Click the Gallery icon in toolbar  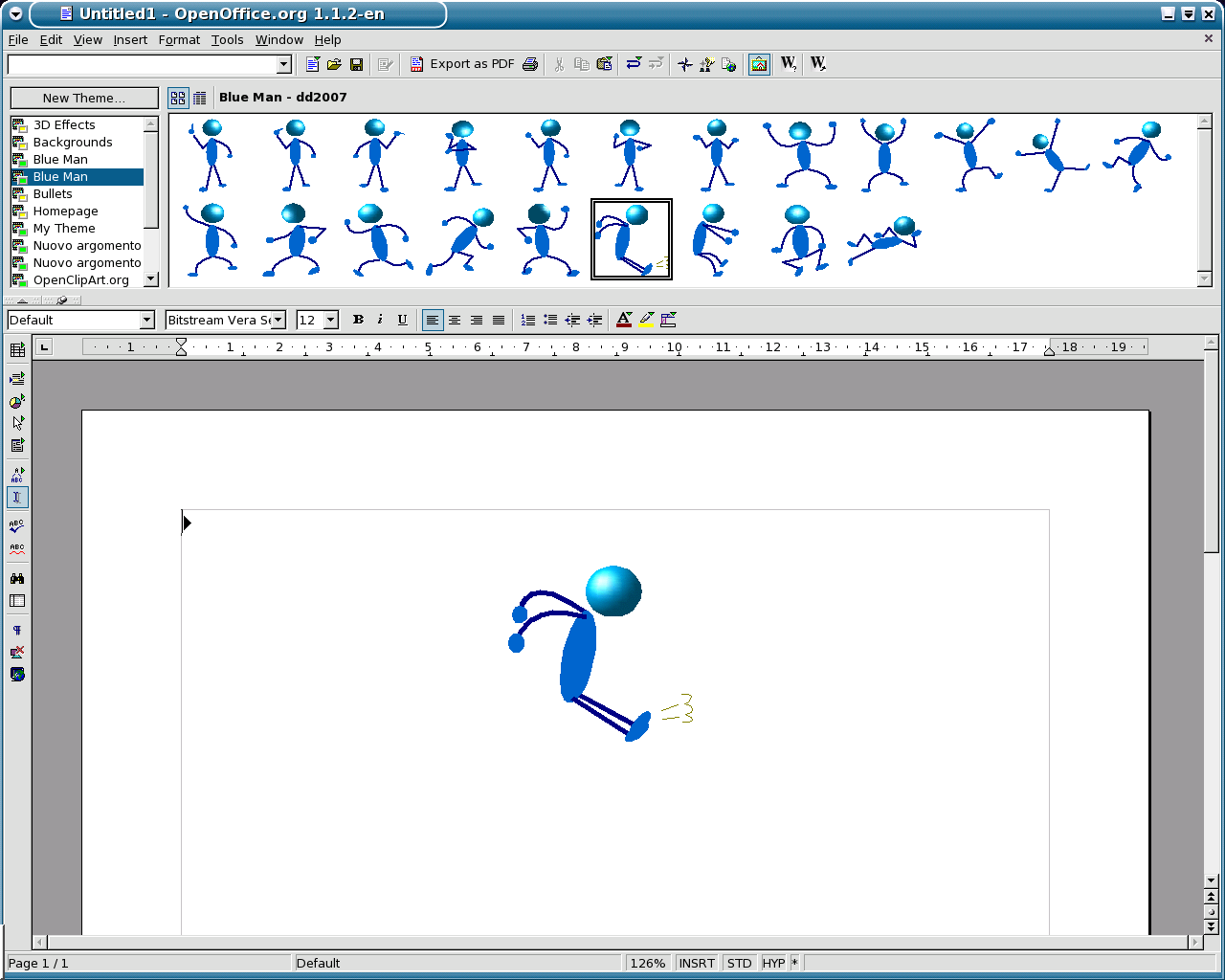(x=759, y=64)
